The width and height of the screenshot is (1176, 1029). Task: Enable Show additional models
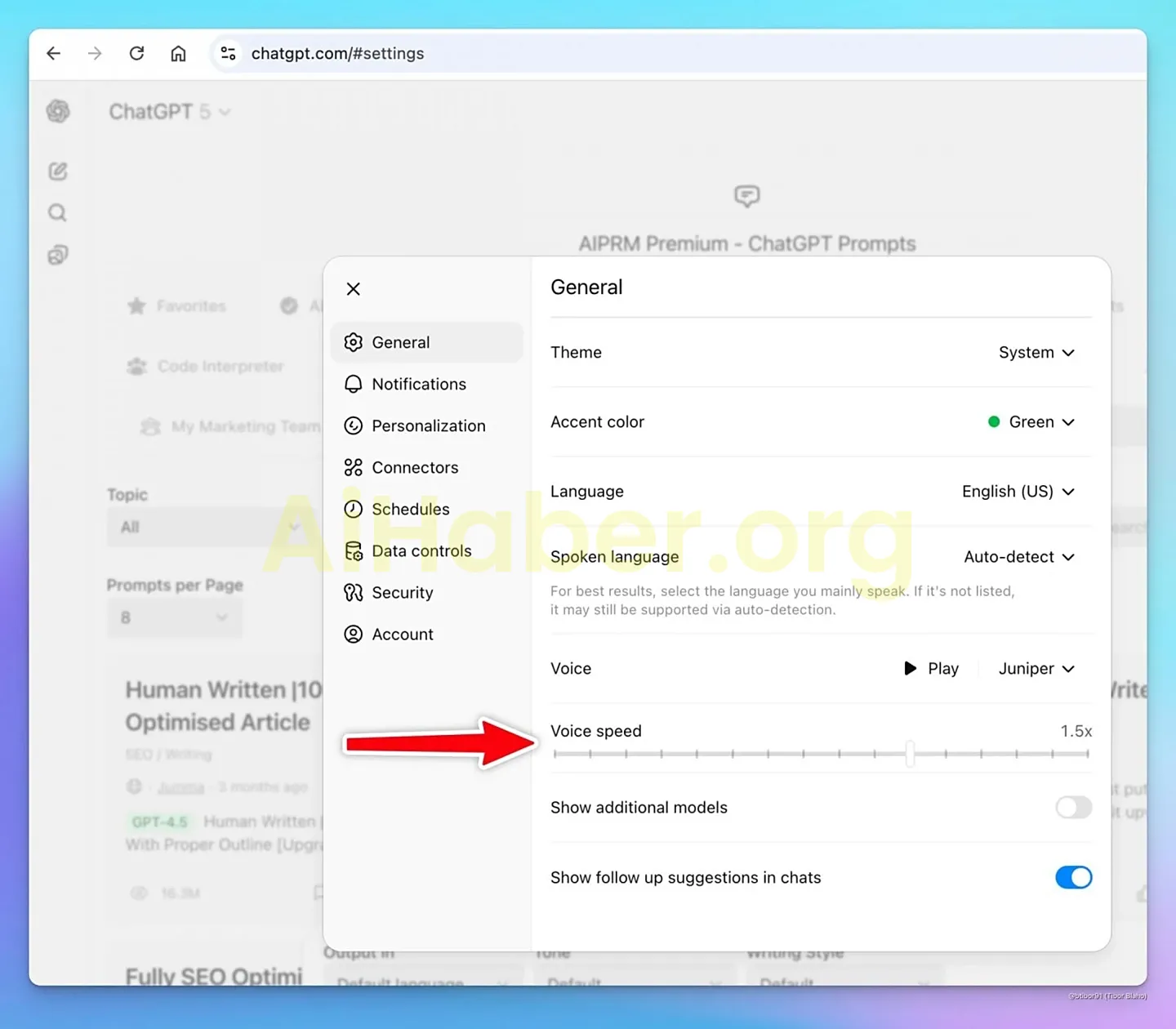pos(1073,808)
